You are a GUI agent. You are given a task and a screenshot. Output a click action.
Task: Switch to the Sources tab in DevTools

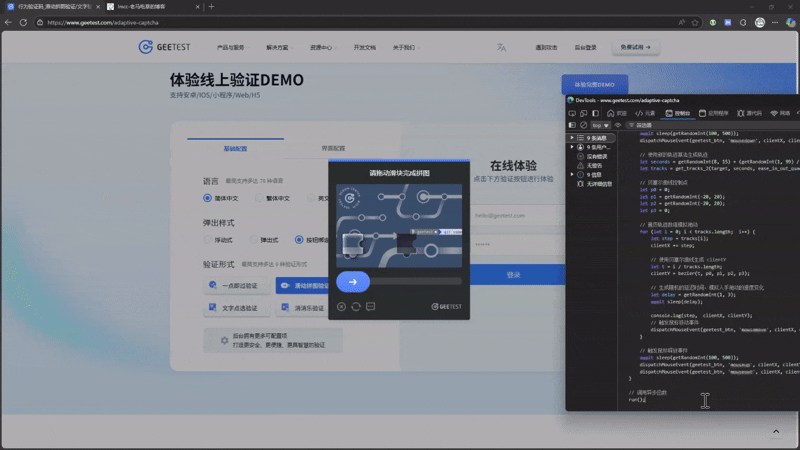(x=749, y=113)
